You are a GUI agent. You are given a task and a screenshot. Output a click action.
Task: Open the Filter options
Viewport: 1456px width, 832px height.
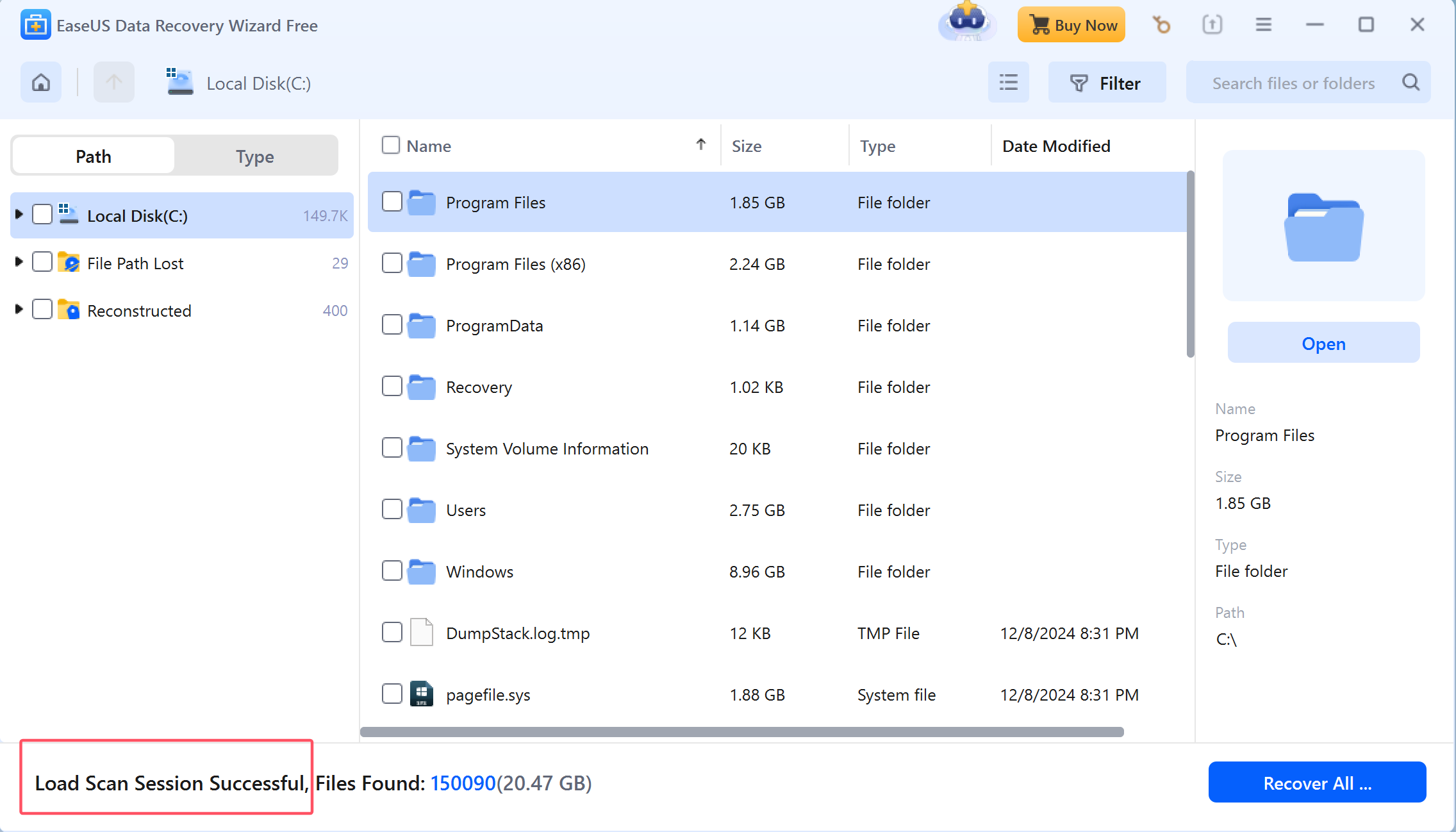1107,83
